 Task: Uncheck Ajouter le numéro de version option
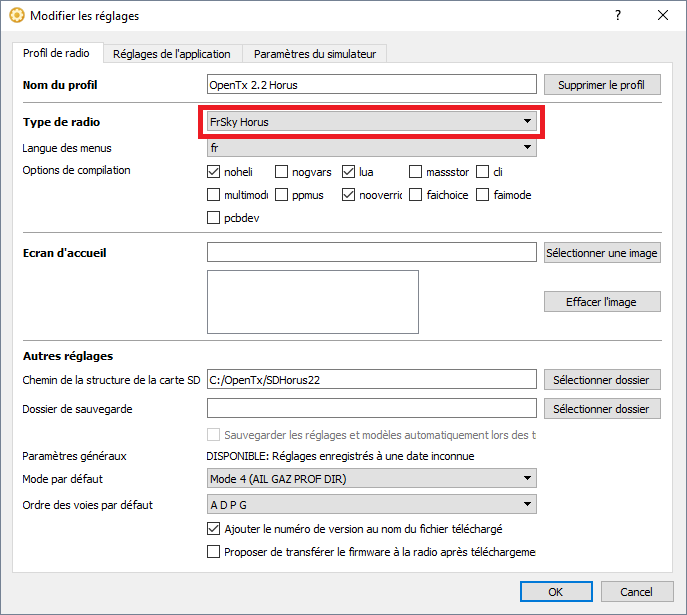pyautogui.click(x=213, y=529)
